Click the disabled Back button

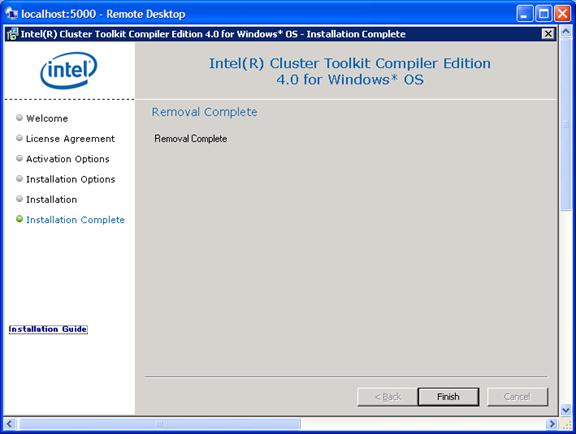click(x=388, y=397)
